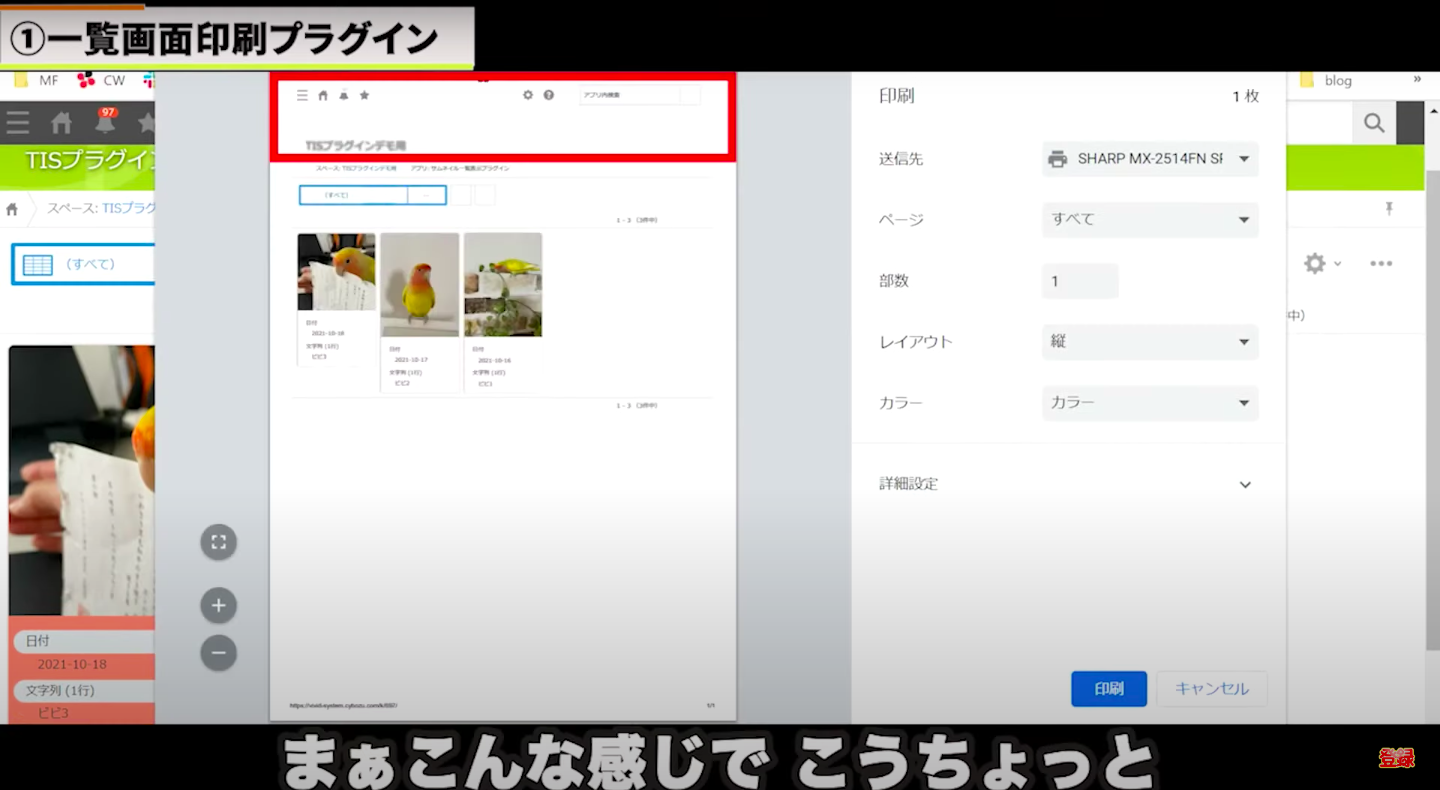Select the (すべて) view selector
Viewport: 1440px width, 790px height.
(x=84, y=264)
